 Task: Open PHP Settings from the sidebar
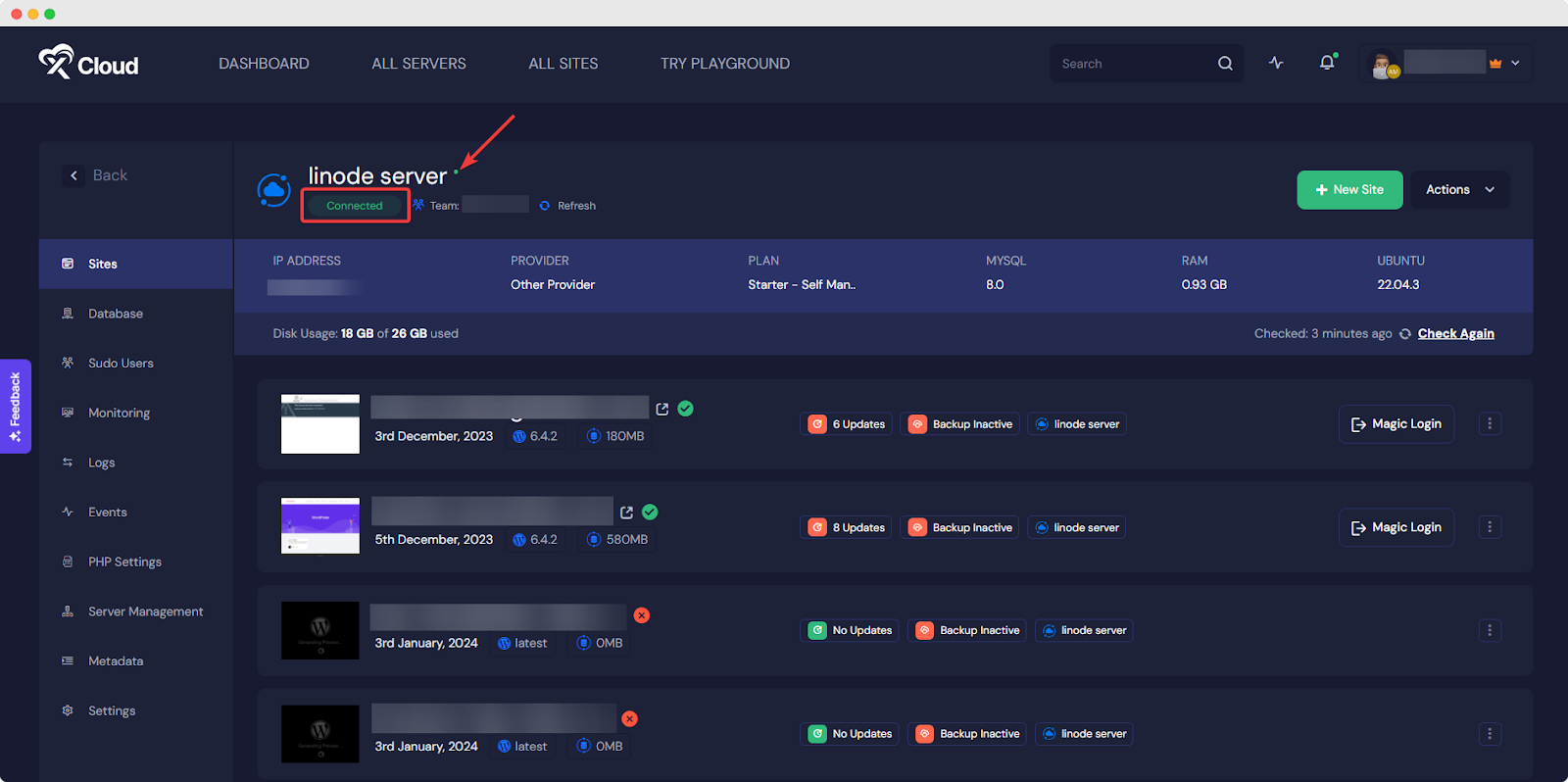click(124, 562)
